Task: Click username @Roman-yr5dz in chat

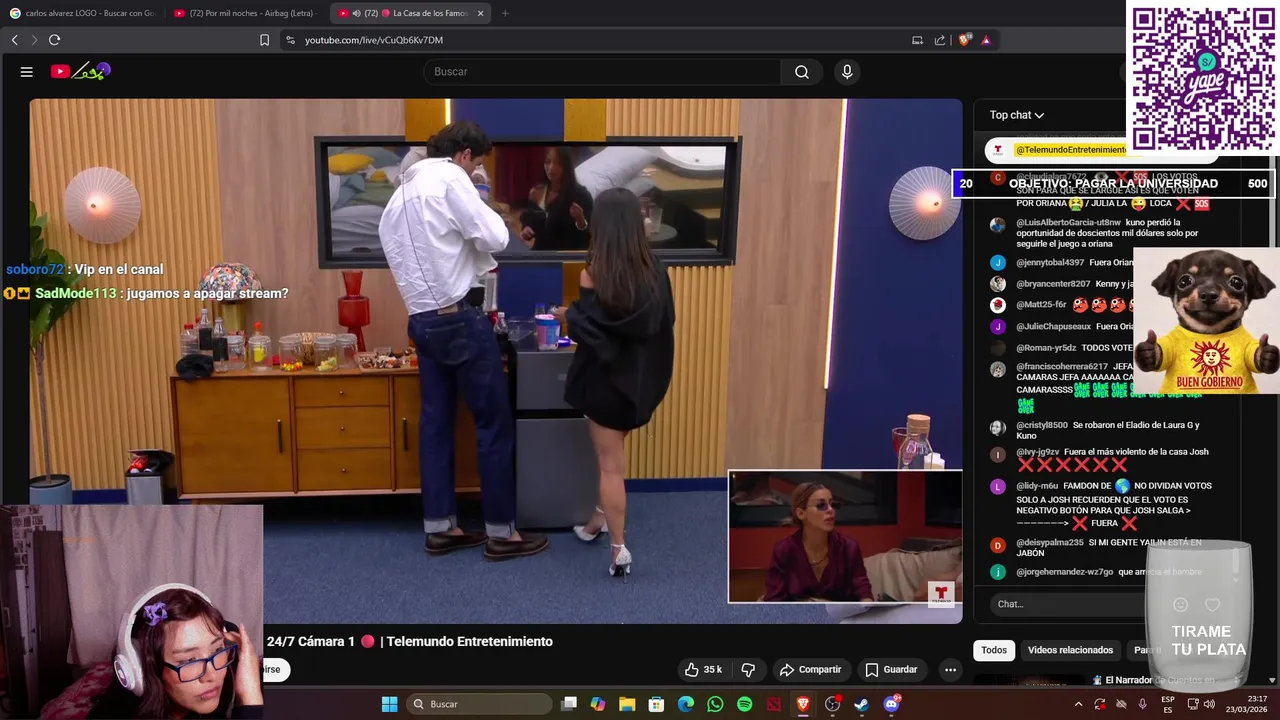Action: tap(1046, 348)
